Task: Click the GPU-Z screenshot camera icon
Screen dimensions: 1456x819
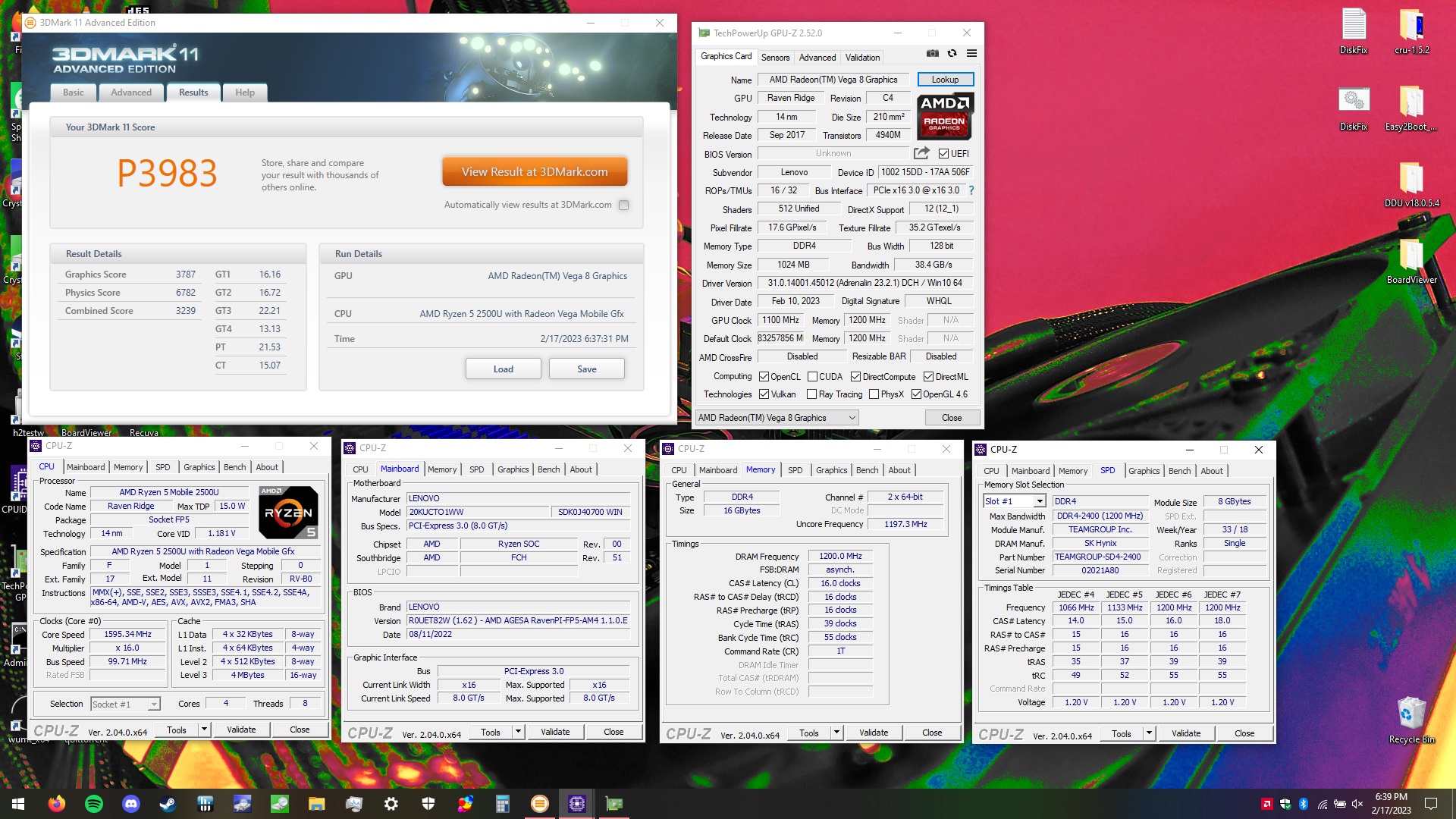Action: pos(933,53)
